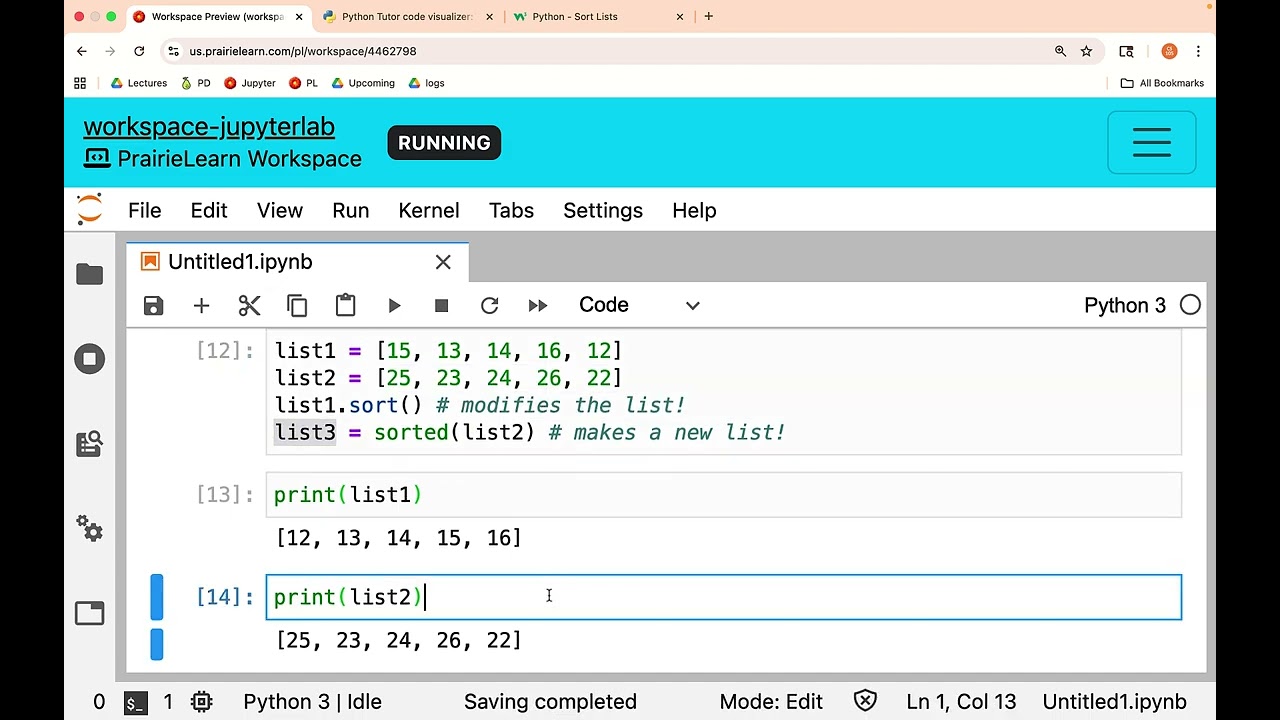Insert a new cell with the plus icon

tap(201, 305)
